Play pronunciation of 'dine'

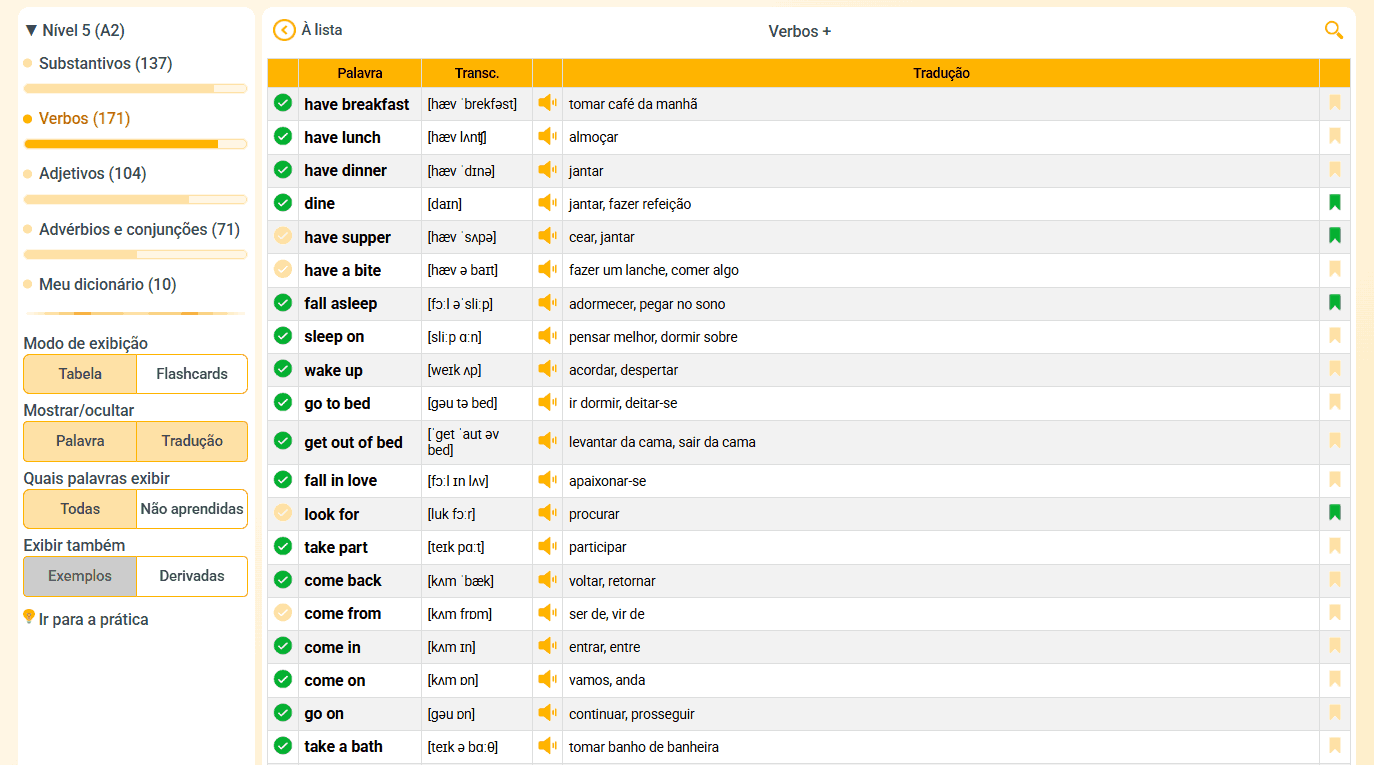click(547, 203)
